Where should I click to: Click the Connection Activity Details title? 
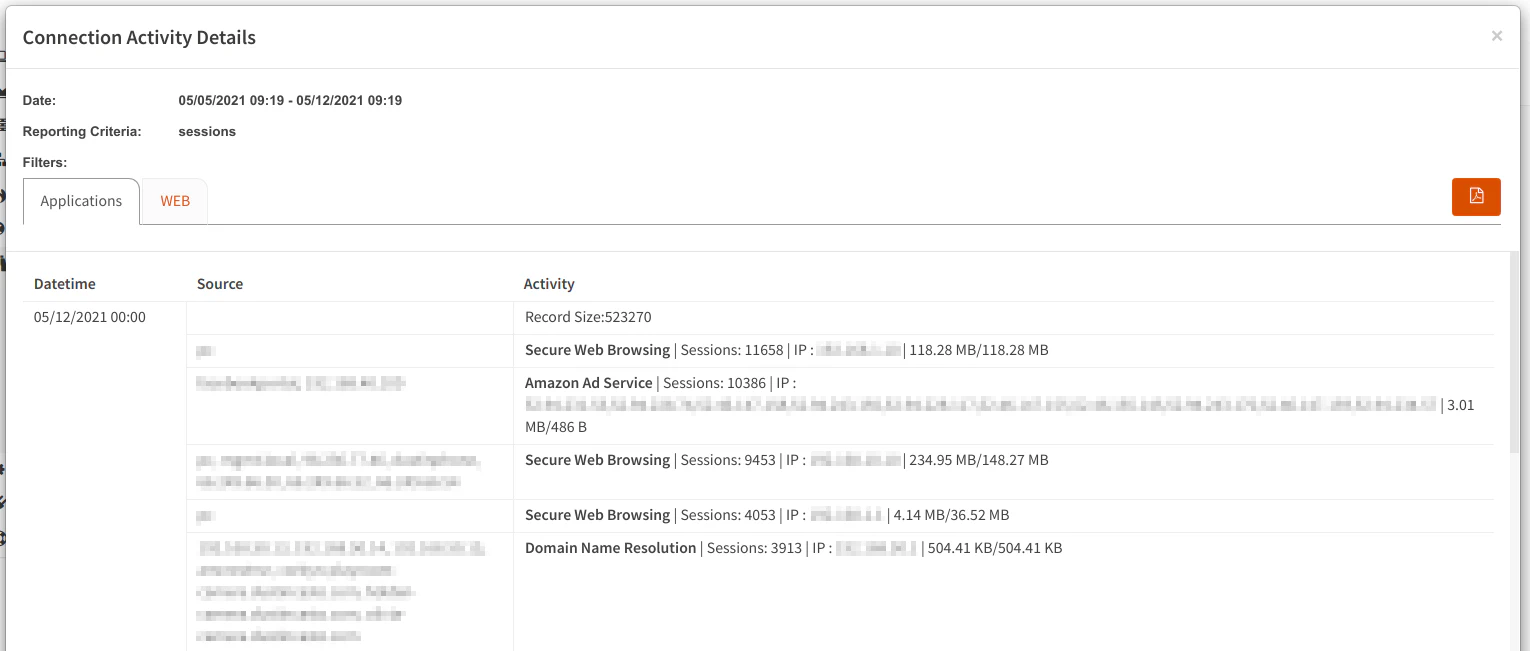point(139,38)
